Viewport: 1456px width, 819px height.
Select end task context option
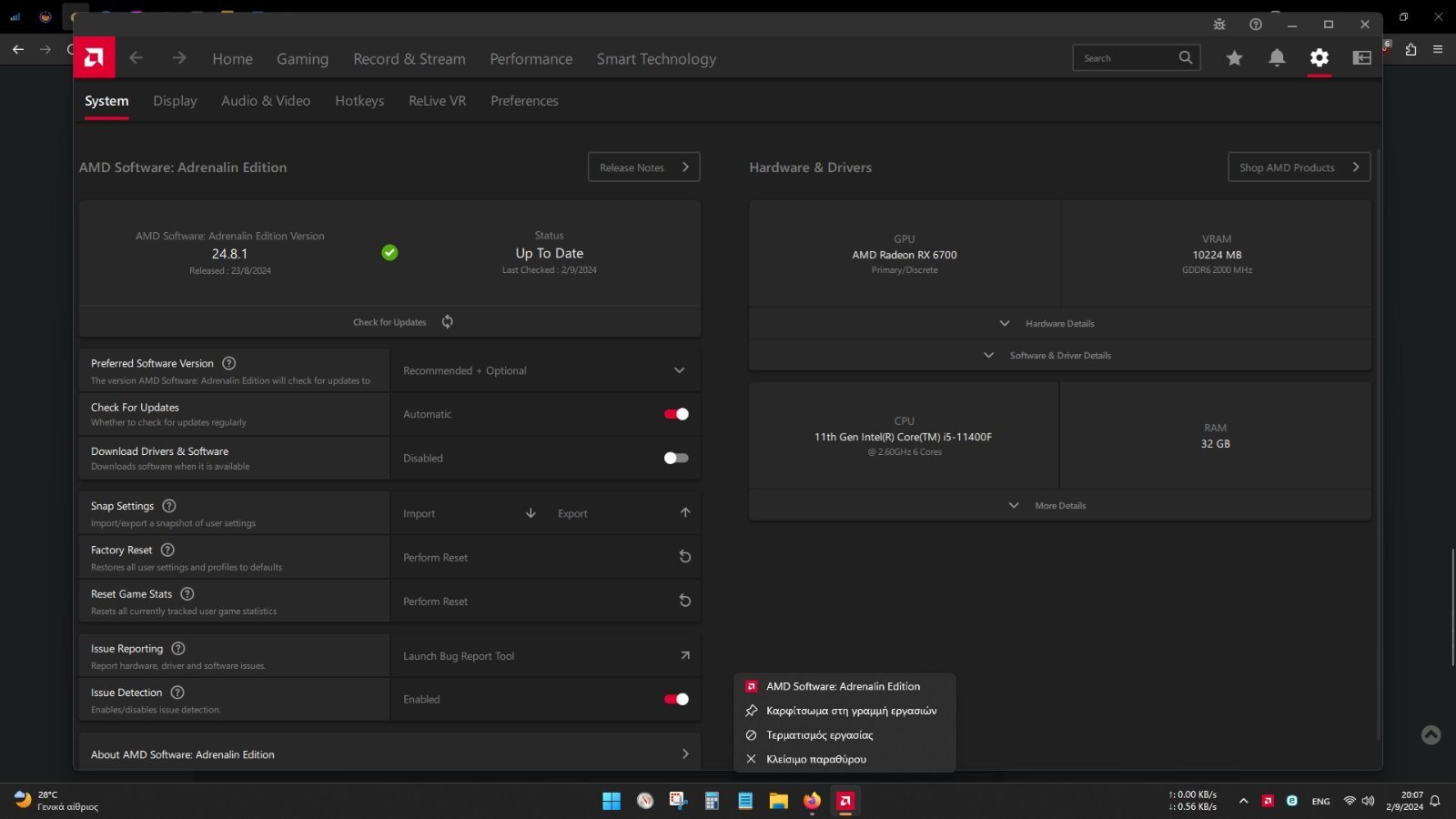pos(844,734)
